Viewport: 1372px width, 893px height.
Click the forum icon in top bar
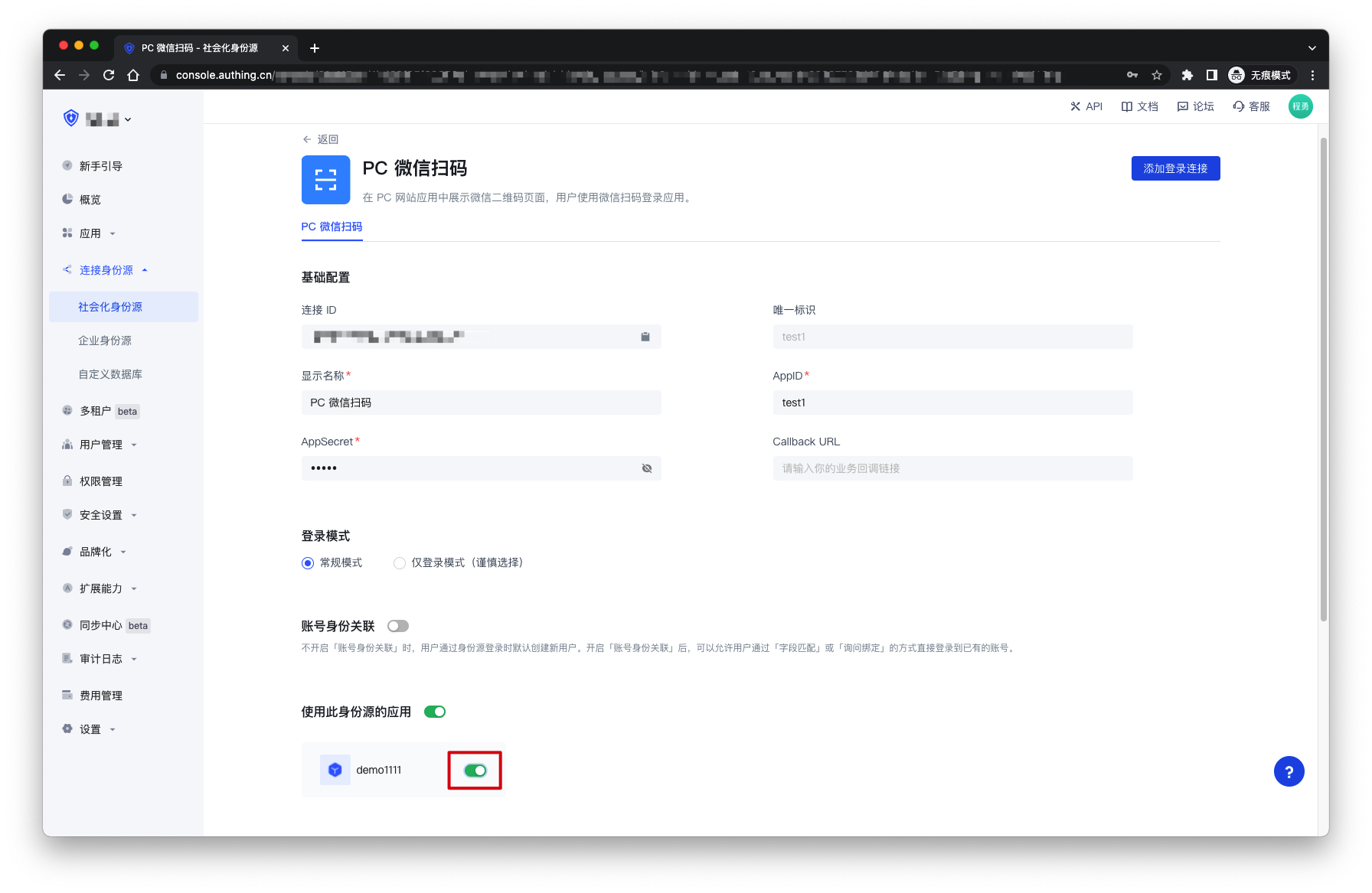click(1183, 106)
